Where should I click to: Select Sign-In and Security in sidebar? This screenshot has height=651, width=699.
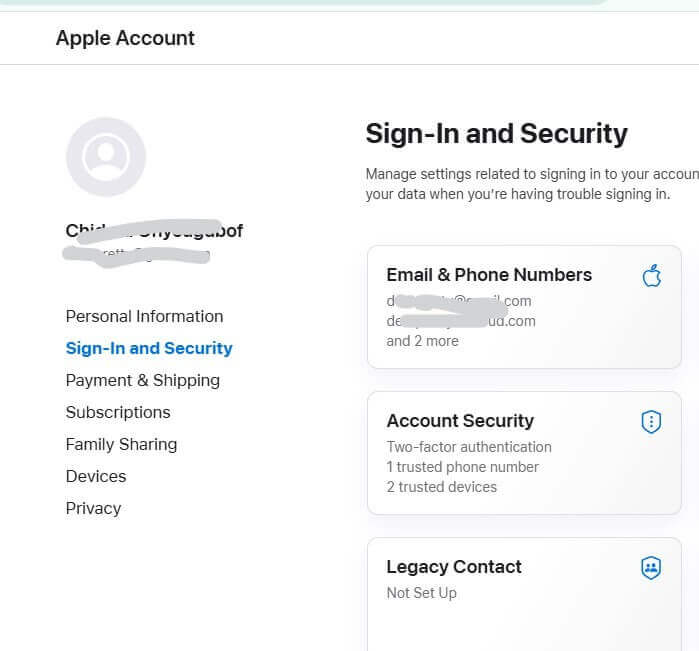click(x=149, y=348)
